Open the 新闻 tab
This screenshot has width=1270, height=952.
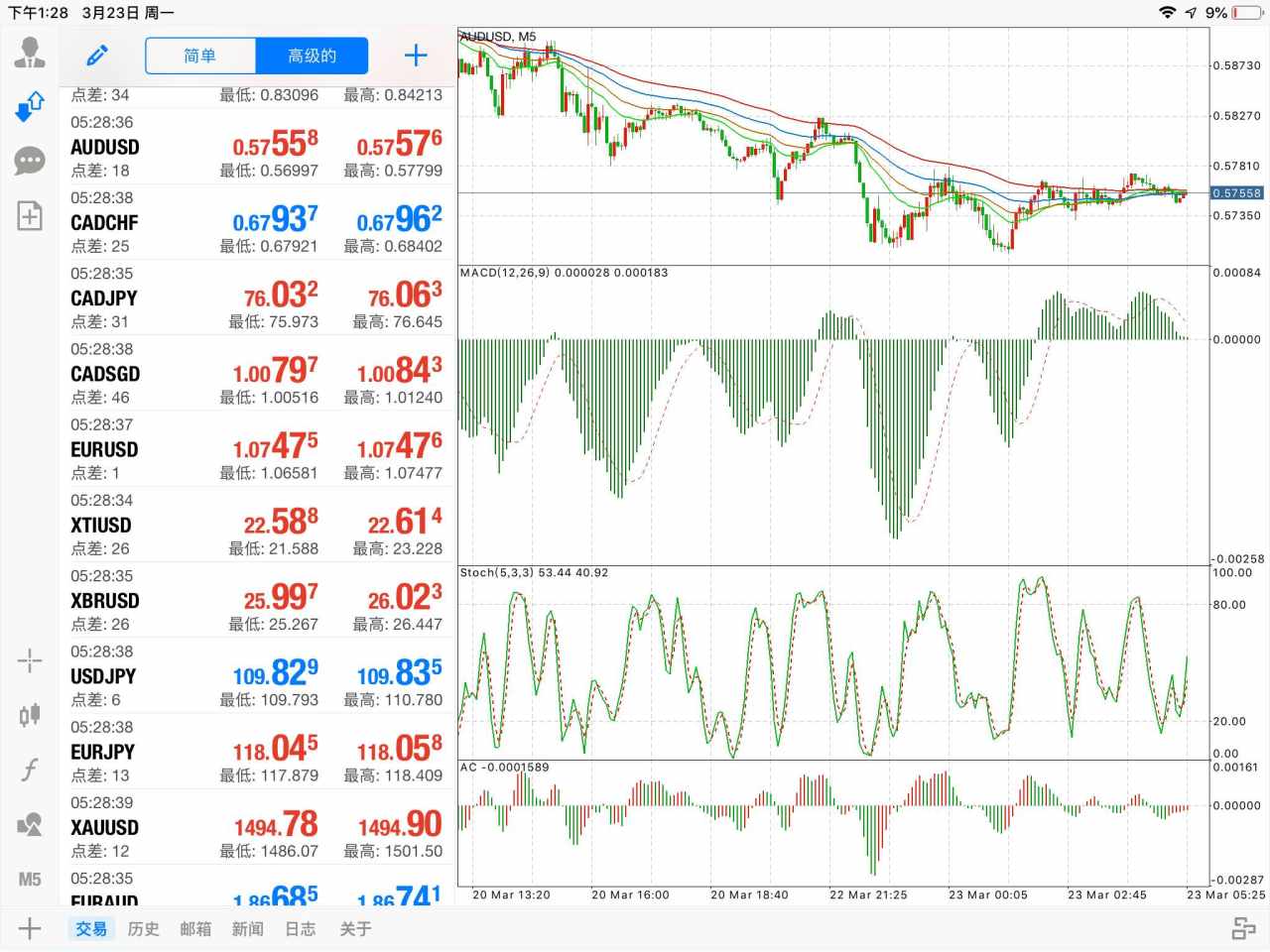[x=248, y=929]
